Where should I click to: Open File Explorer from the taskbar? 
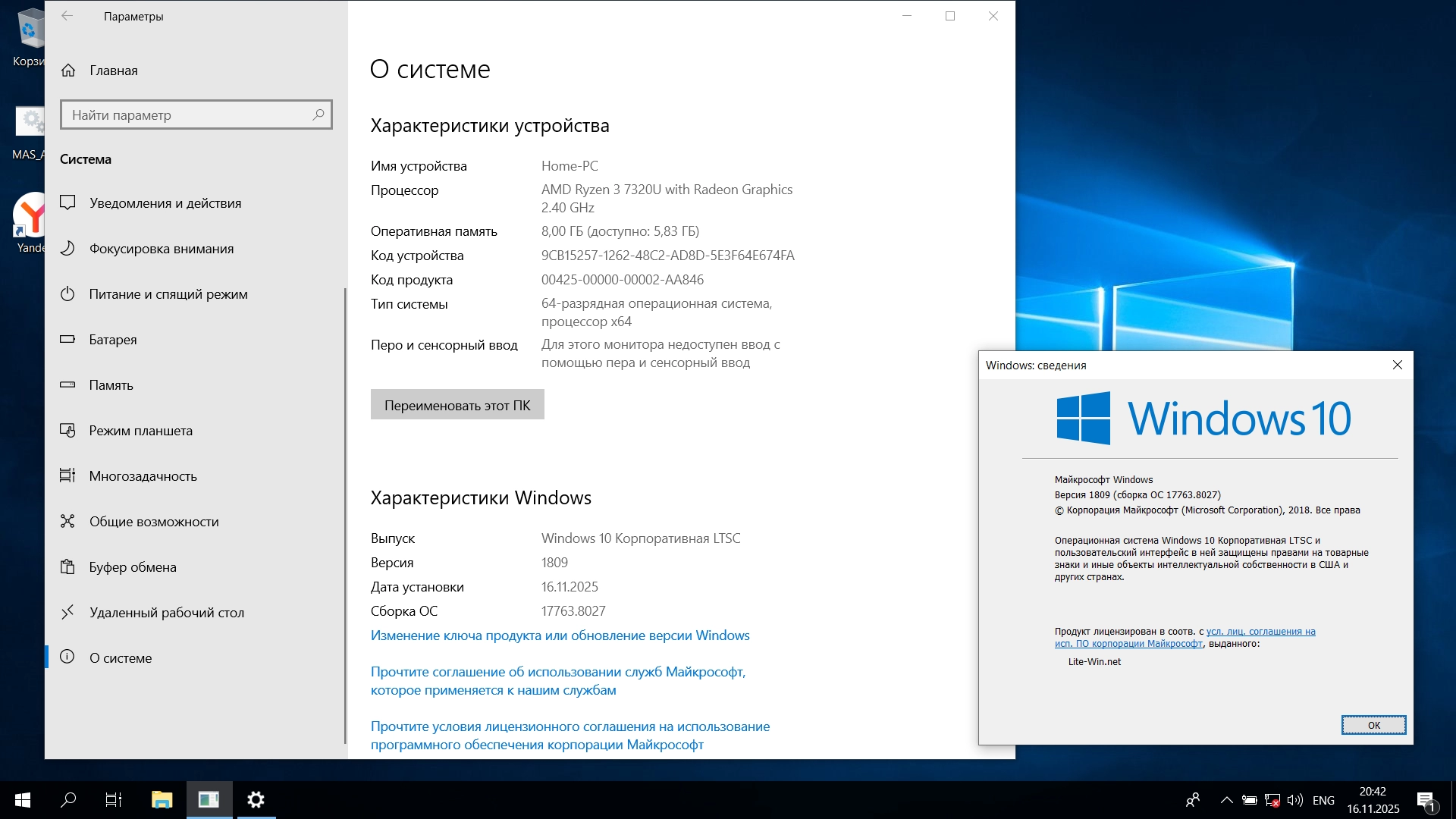(x=162, y=800)
